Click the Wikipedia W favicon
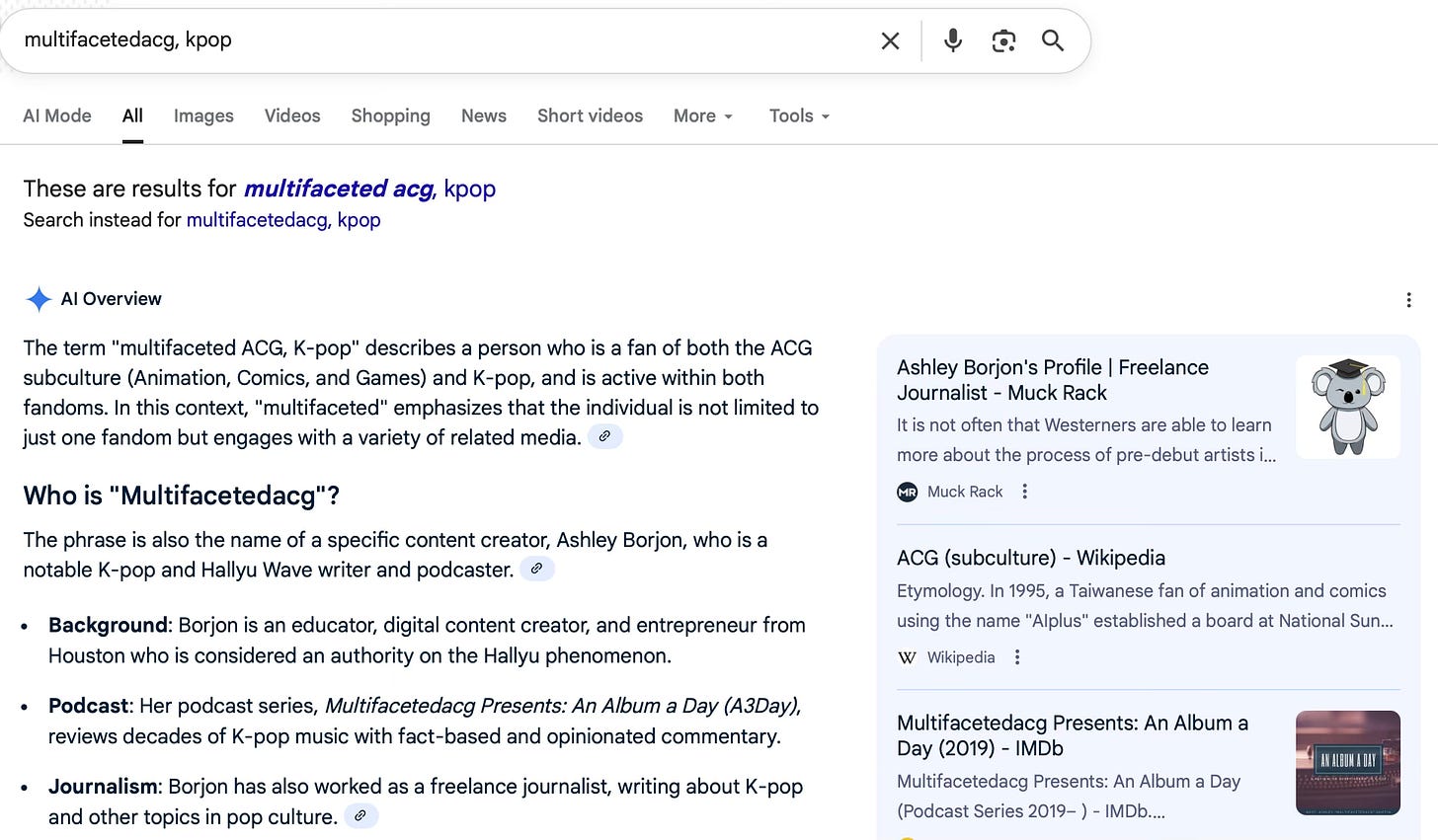The height and width of the screenshot is (840, 1438). [x=908, y=657]
